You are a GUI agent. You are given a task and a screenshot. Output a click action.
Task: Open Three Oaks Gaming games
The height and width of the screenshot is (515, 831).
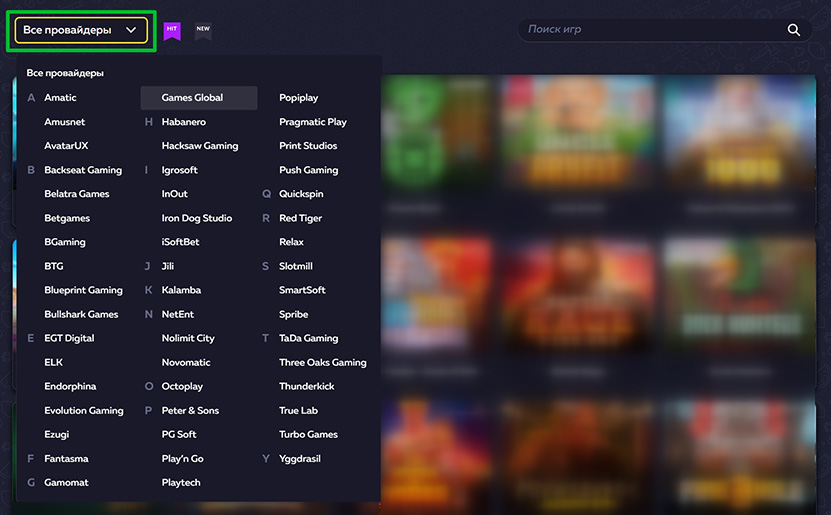point(323,362)
